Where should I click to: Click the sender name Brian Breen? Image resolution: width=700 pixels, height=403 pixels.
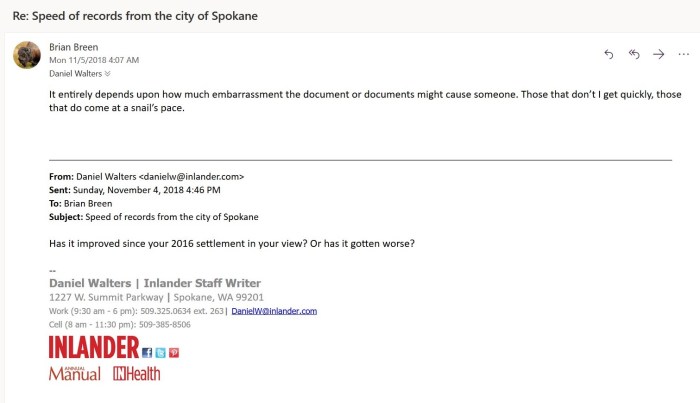pyautogui.click(x=73, y=46)
